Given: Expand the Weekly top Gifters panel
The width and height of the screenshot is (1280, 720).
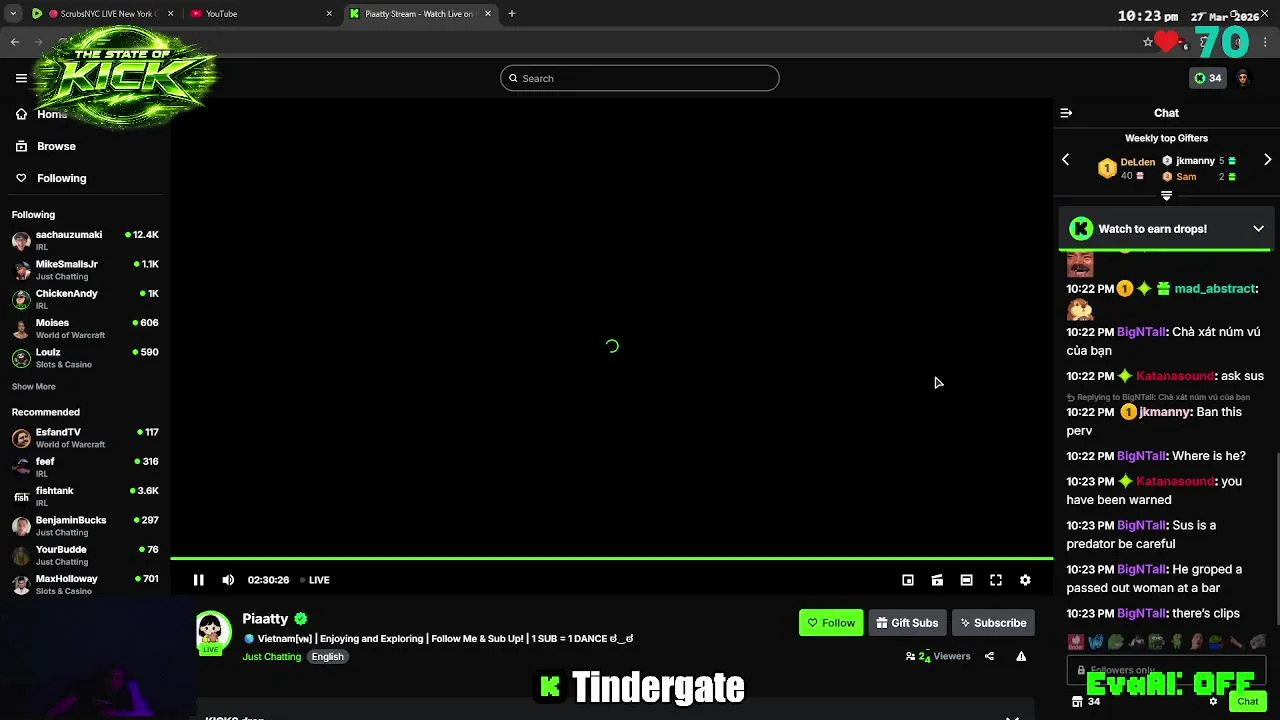Looking at the screenshot, I should (1166, 196).
